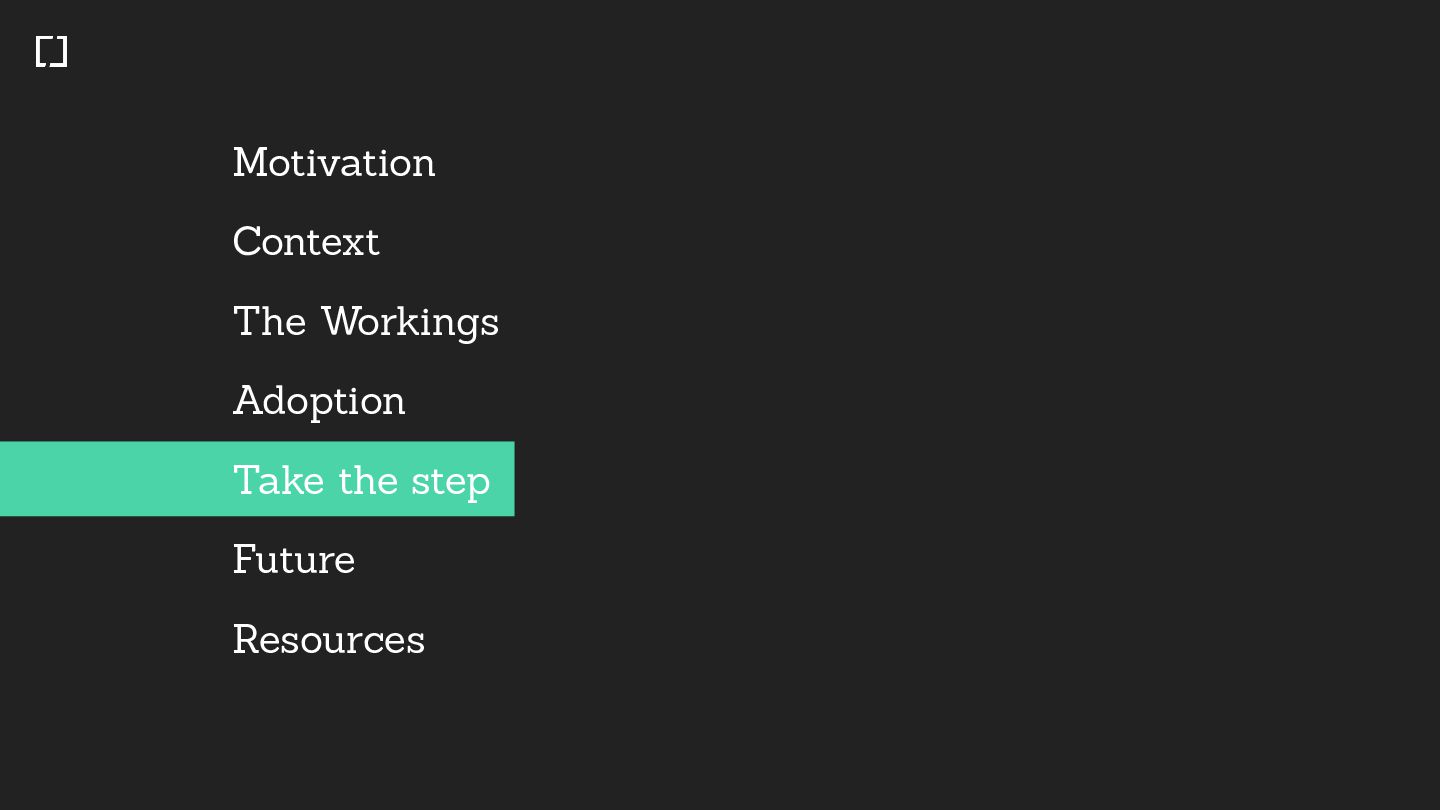Click the teal highlight bar left of the text
The height and width of the screenshot is (810, 1440).
click(x=115, y=479)
